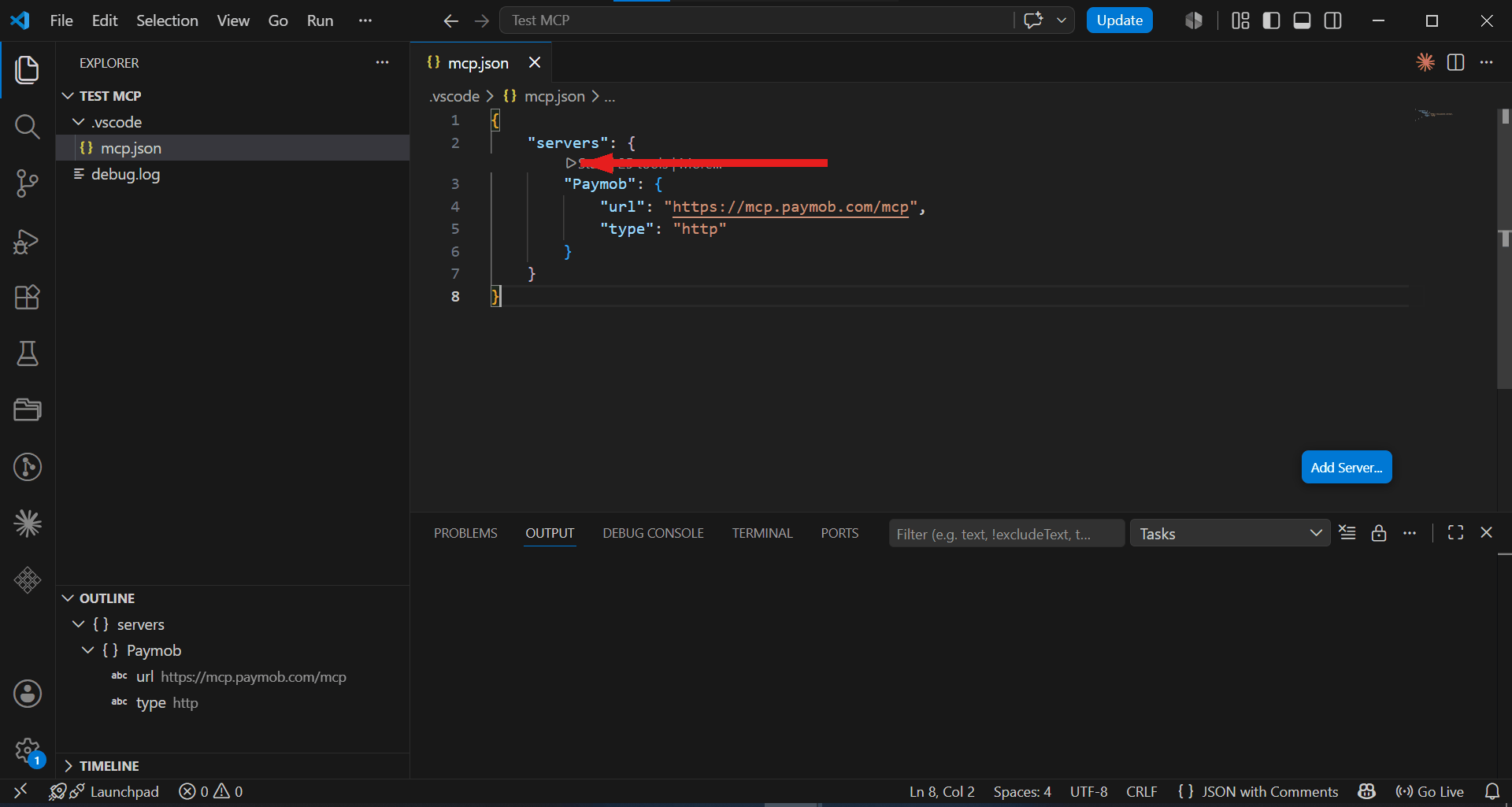Click the Add Server... button
1512x807 pixels.
point(1346,467)
